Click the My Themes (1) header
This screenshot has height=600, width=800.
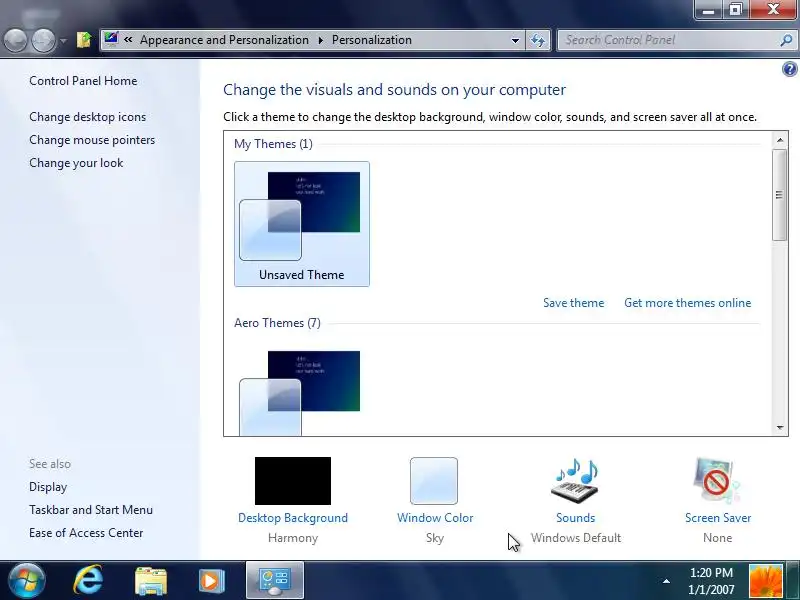click(x=273, y=144)
